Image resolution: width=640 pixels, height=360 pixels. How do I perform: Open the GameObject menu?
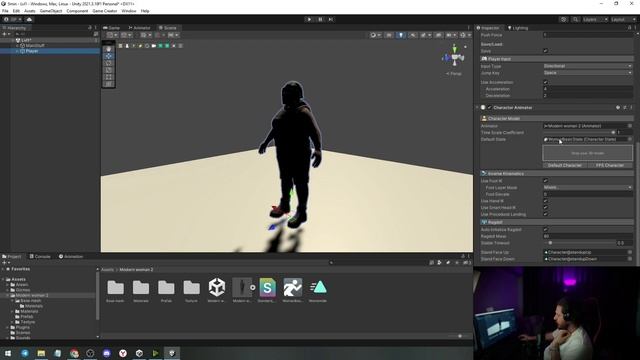click(x=51, y=11)
